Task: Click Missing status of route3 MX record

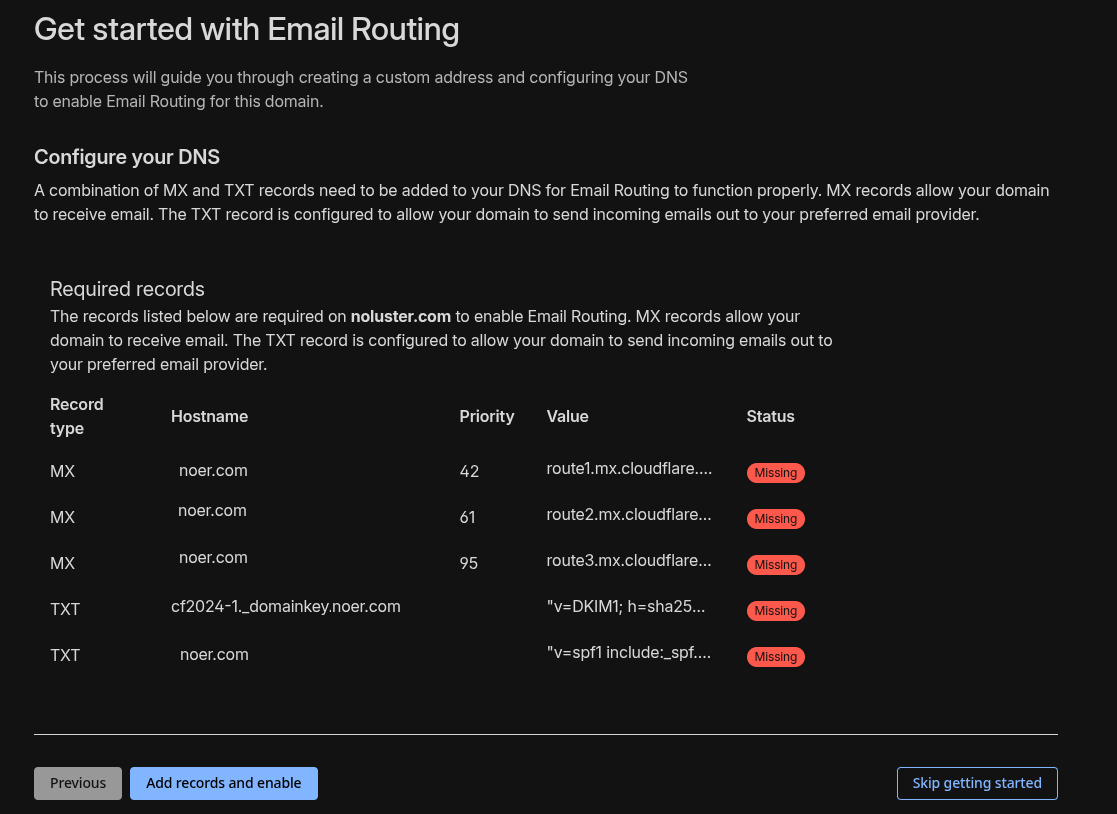Action: [775, 565]
